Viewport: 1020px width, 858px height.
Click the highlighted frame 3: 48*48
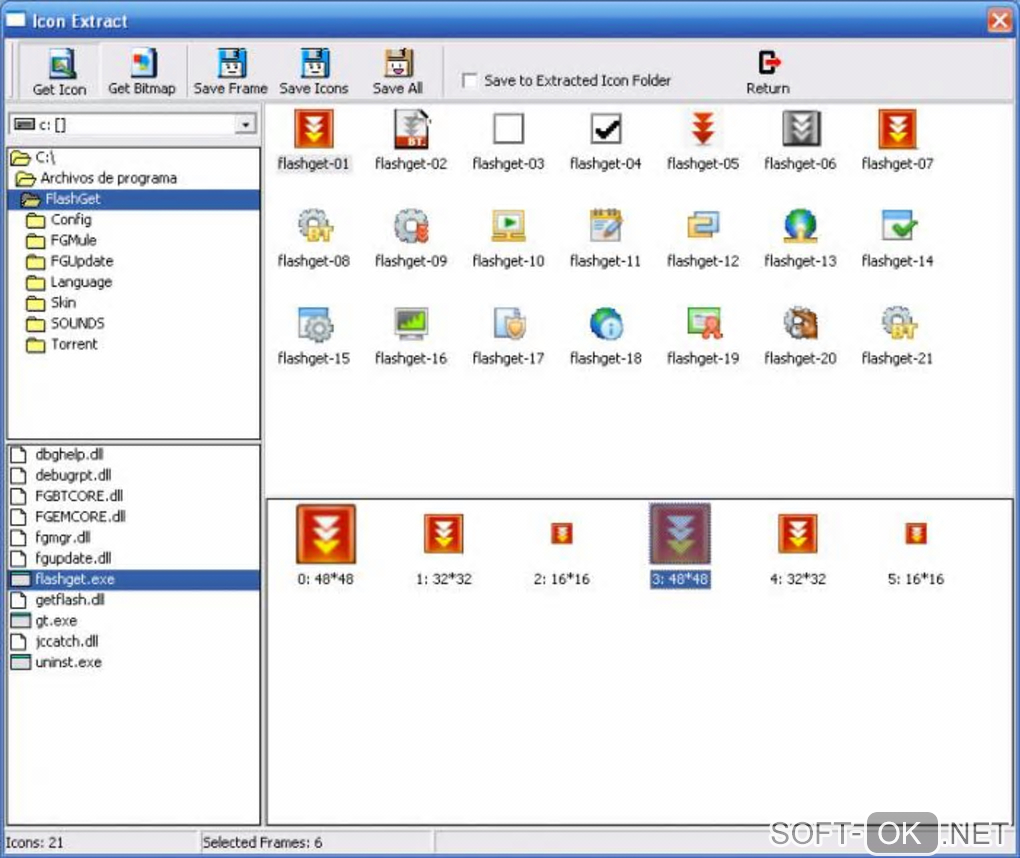680,545
